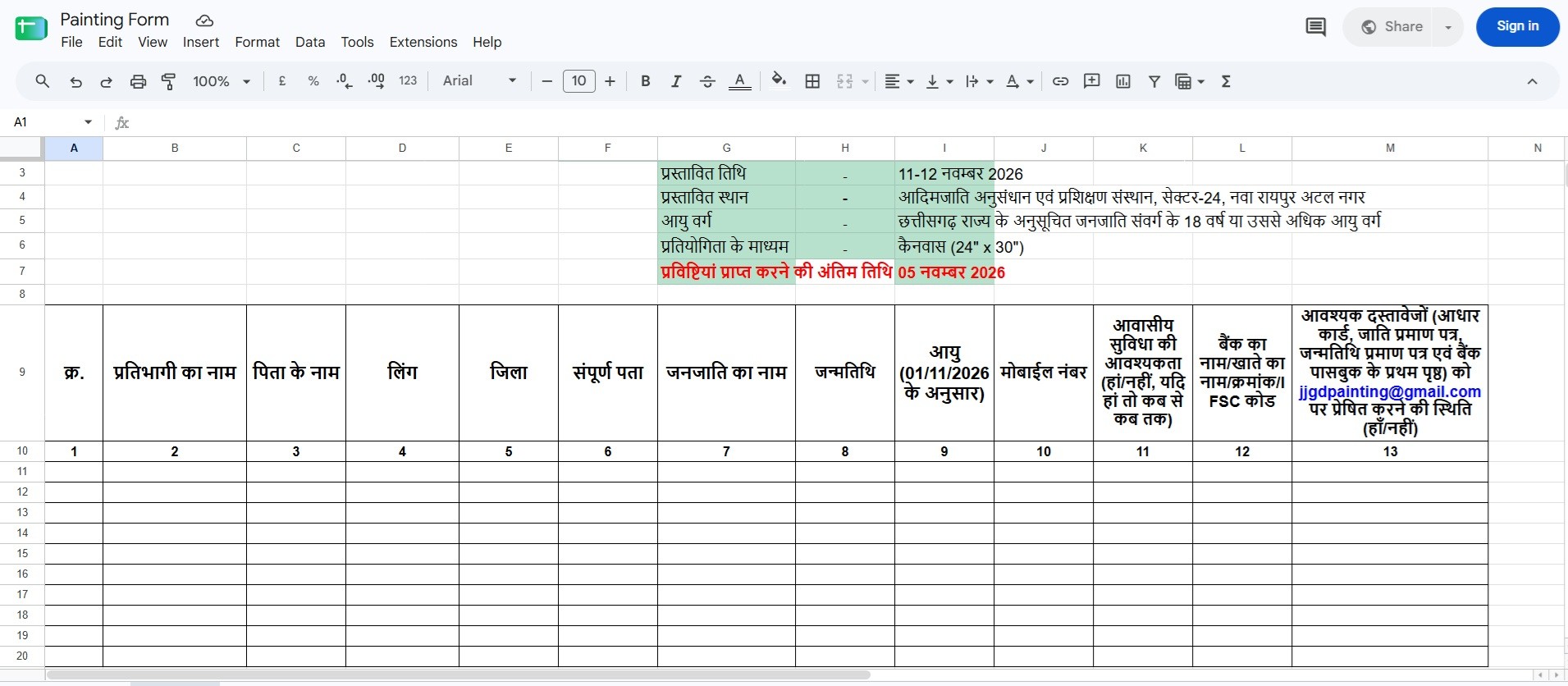Image resolution: width=1568 pixels, height=686 pixels.
Task: Open text wrapping dropdown
Action: pos(980,81)
